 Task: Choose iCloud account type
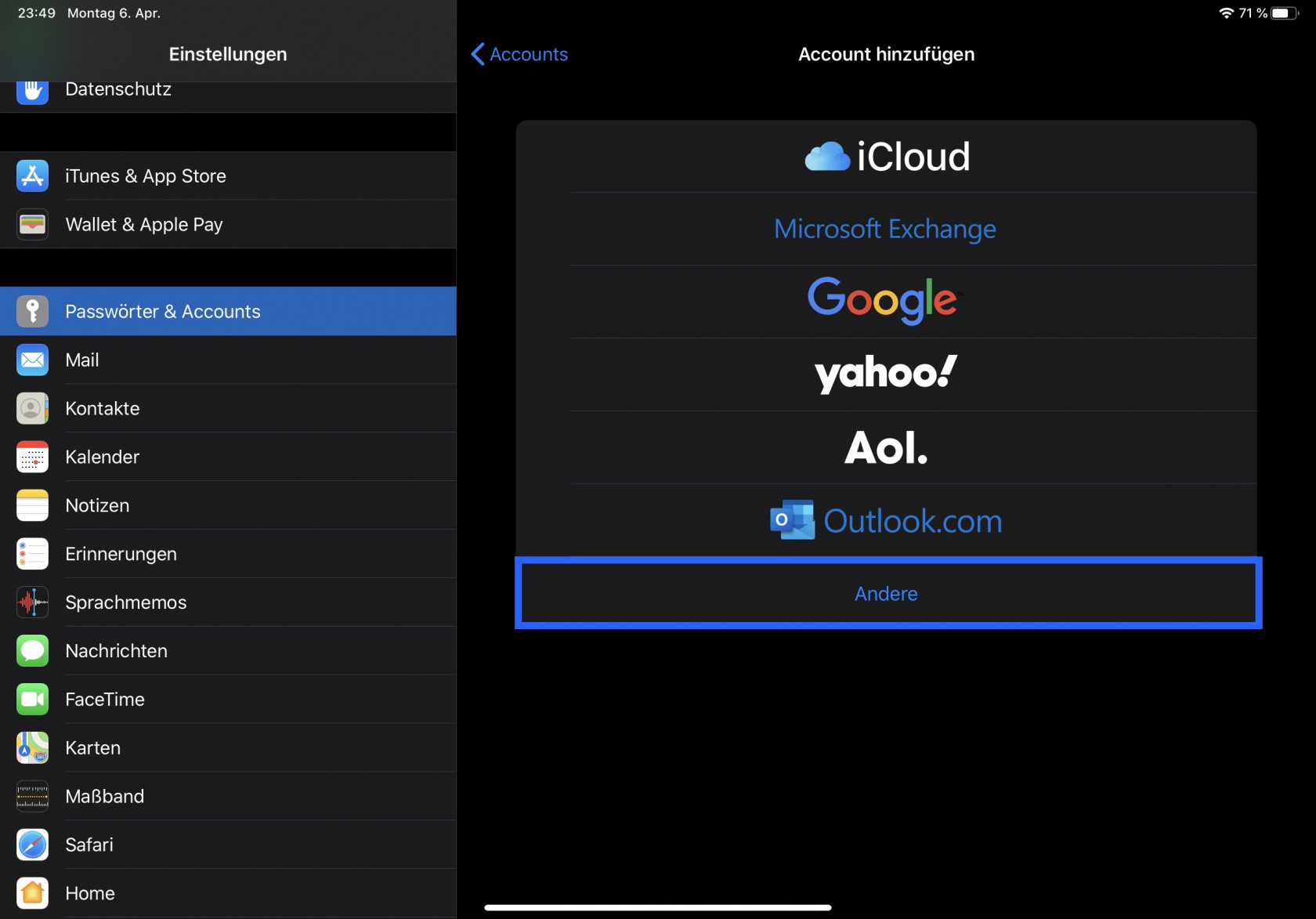pyautogui.click(x=886, y=157)
